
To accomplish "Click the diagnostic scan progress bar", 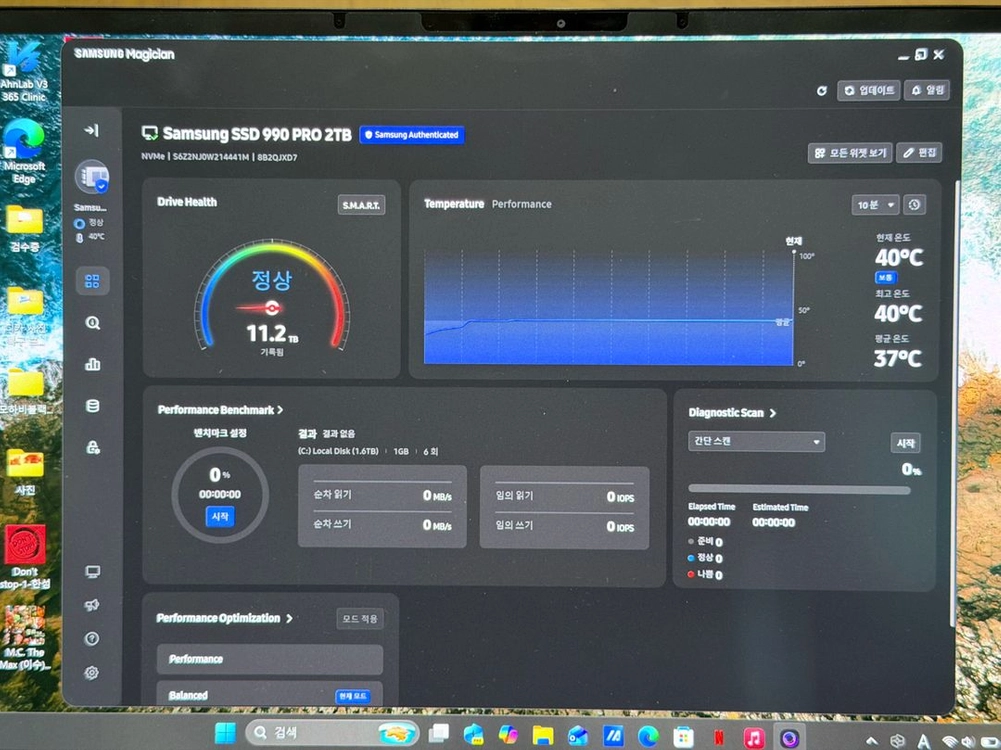I will (799, 490).
